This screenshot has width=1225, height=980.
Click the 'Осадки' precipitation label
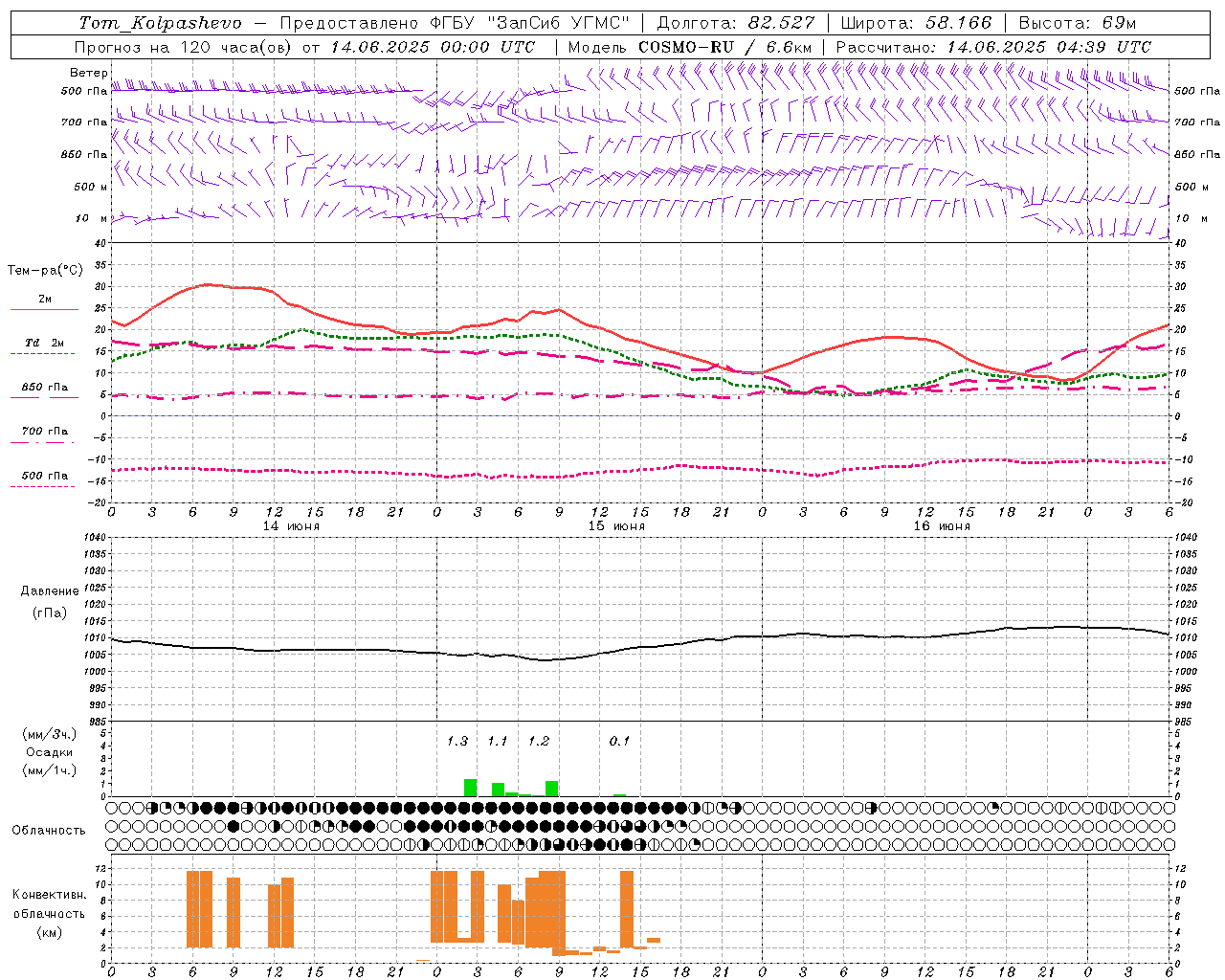[50, 752]
